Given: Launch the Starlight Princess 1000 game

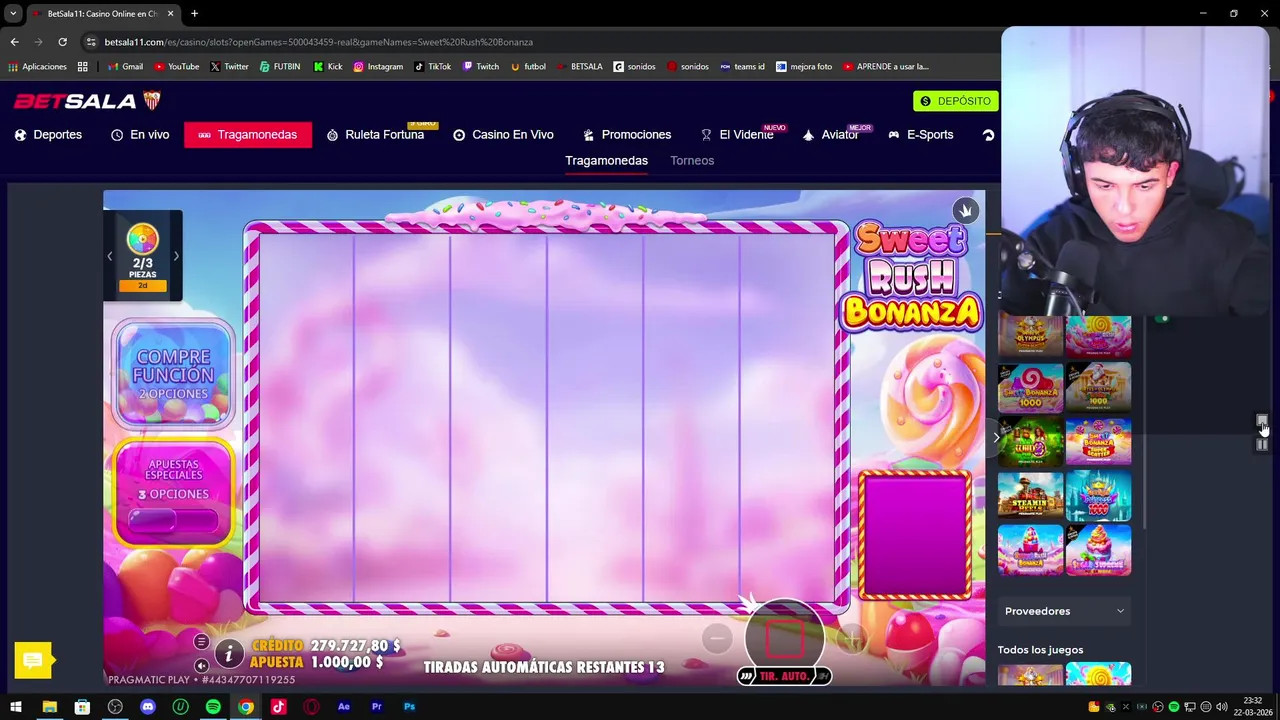Looking at the screenshot, I should pos(1098,496).
